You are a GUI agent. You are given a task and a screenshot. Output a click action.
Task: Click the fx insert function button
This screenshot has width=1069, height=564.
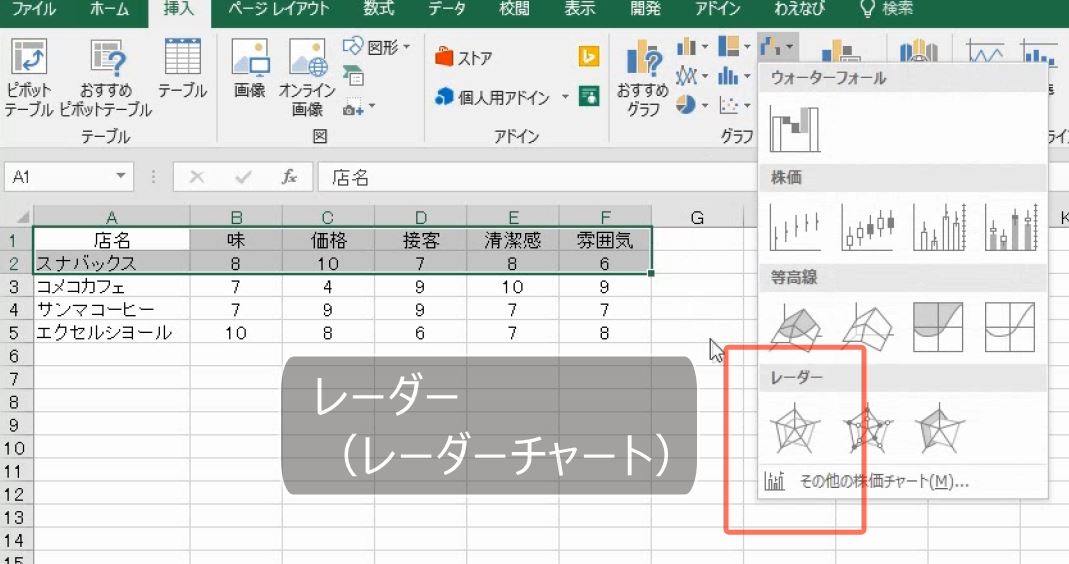(x=289, y=177)
